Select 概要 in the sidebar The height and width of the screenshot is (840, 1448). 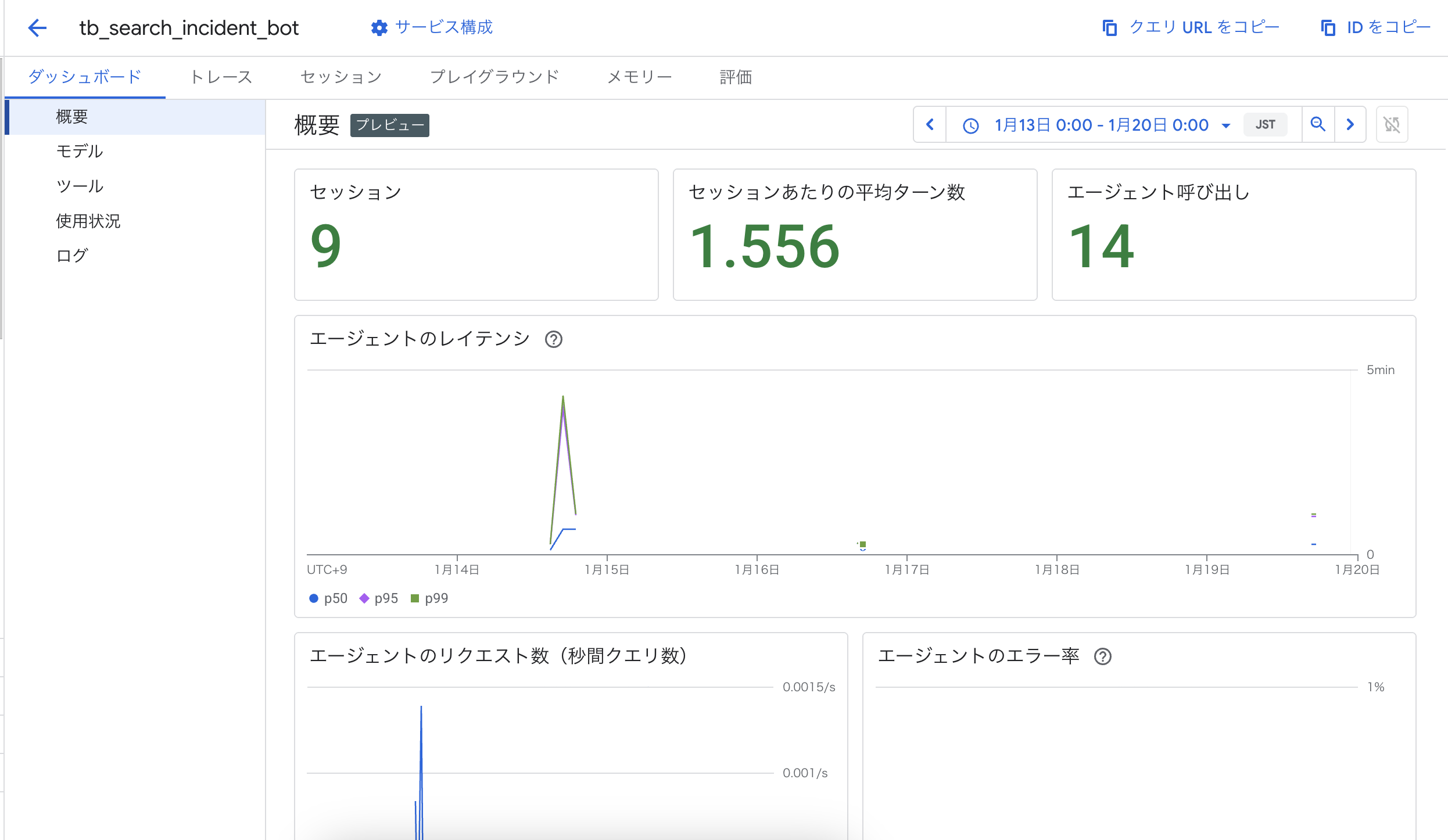click(135, 117)
